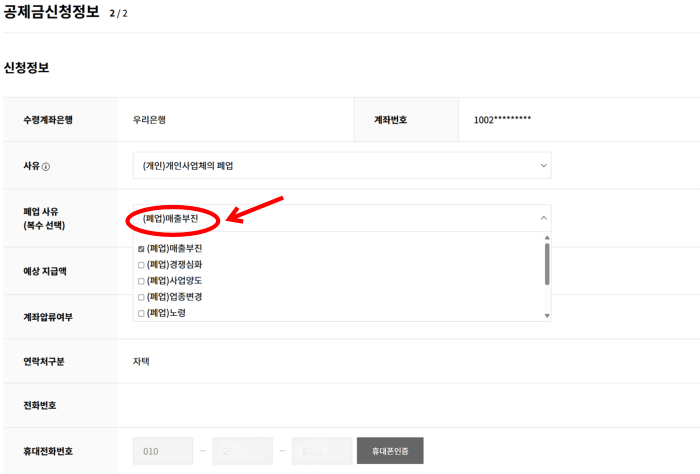Image resolution: width=700 pixels, height=474 pixels.
Task: Check the (폐업)사업양도 checkbox
Action: tap(141, 281)
